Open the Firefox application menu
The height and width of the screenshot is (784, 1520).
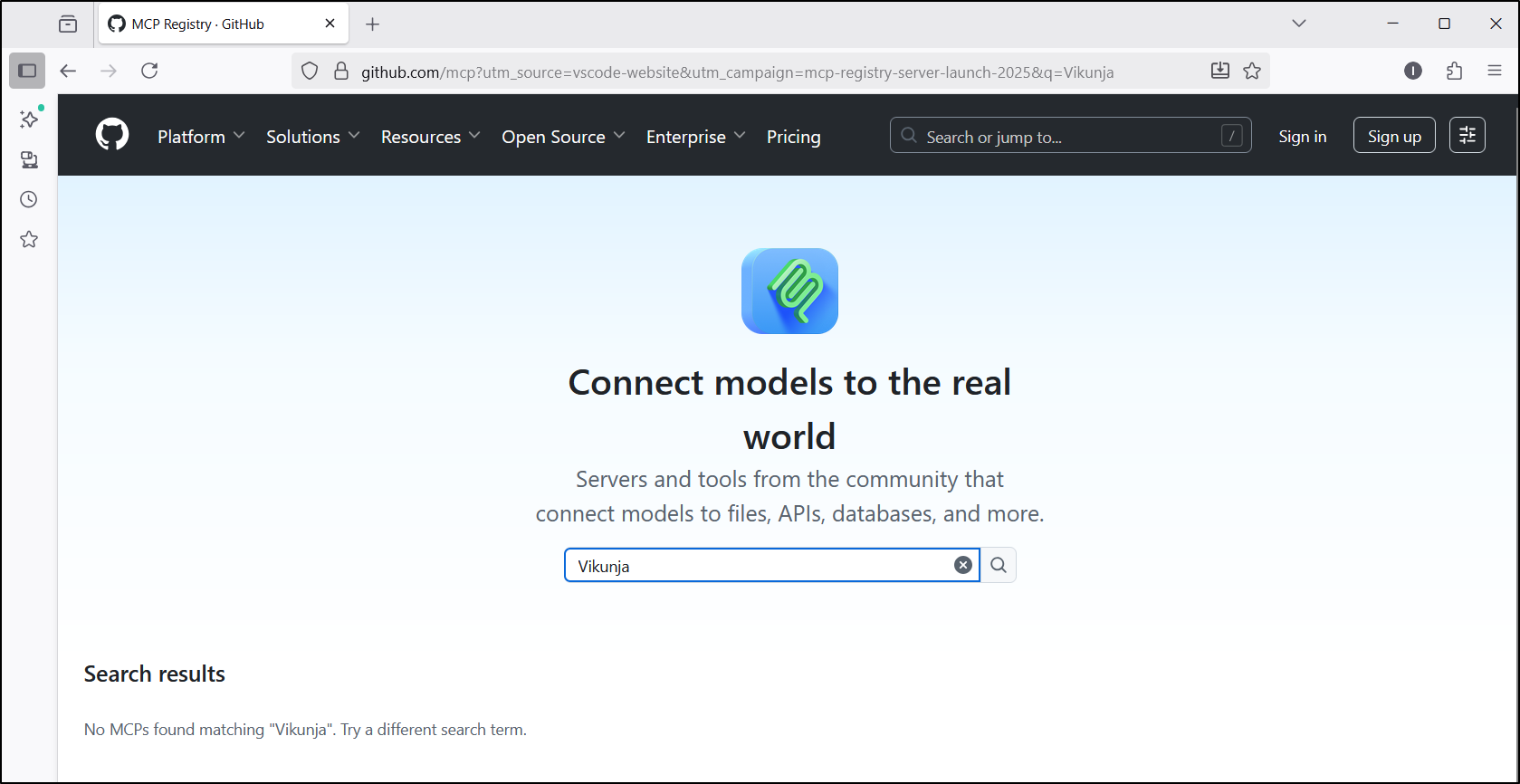1495,71
